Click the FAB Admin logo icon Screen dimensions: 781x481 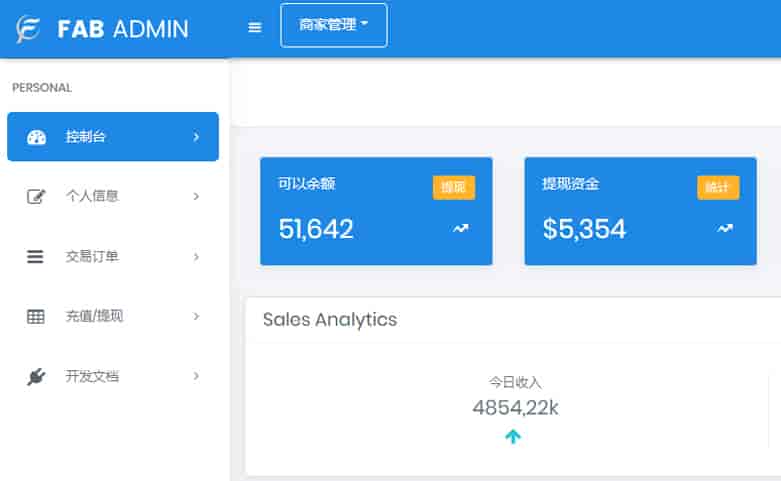(x=29, y=29)
